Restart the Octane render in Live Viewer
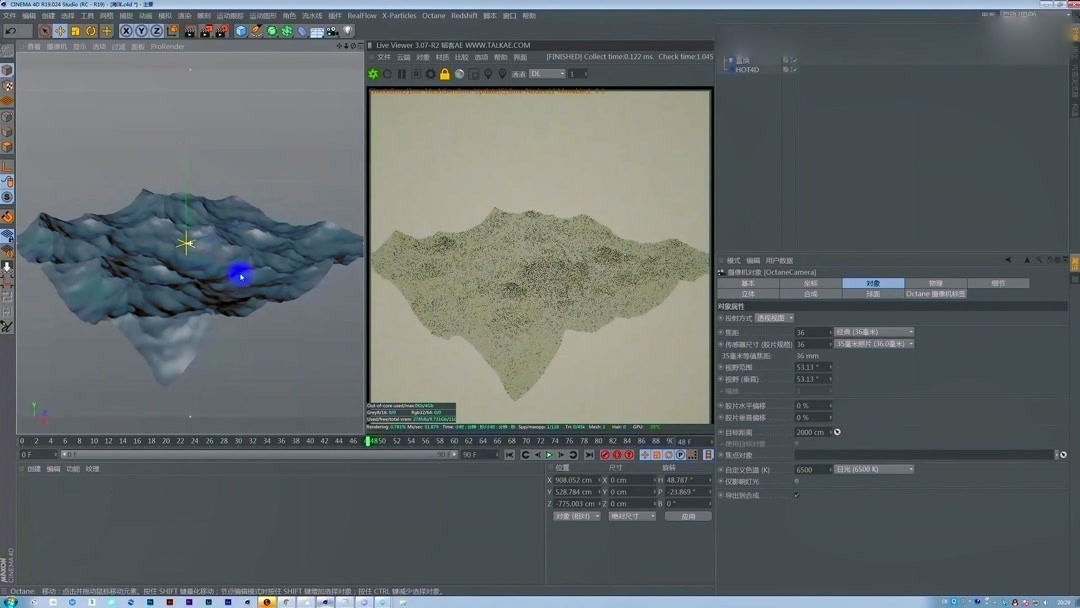This screenshot has height=608, width=1080. (x=388, y=73)
